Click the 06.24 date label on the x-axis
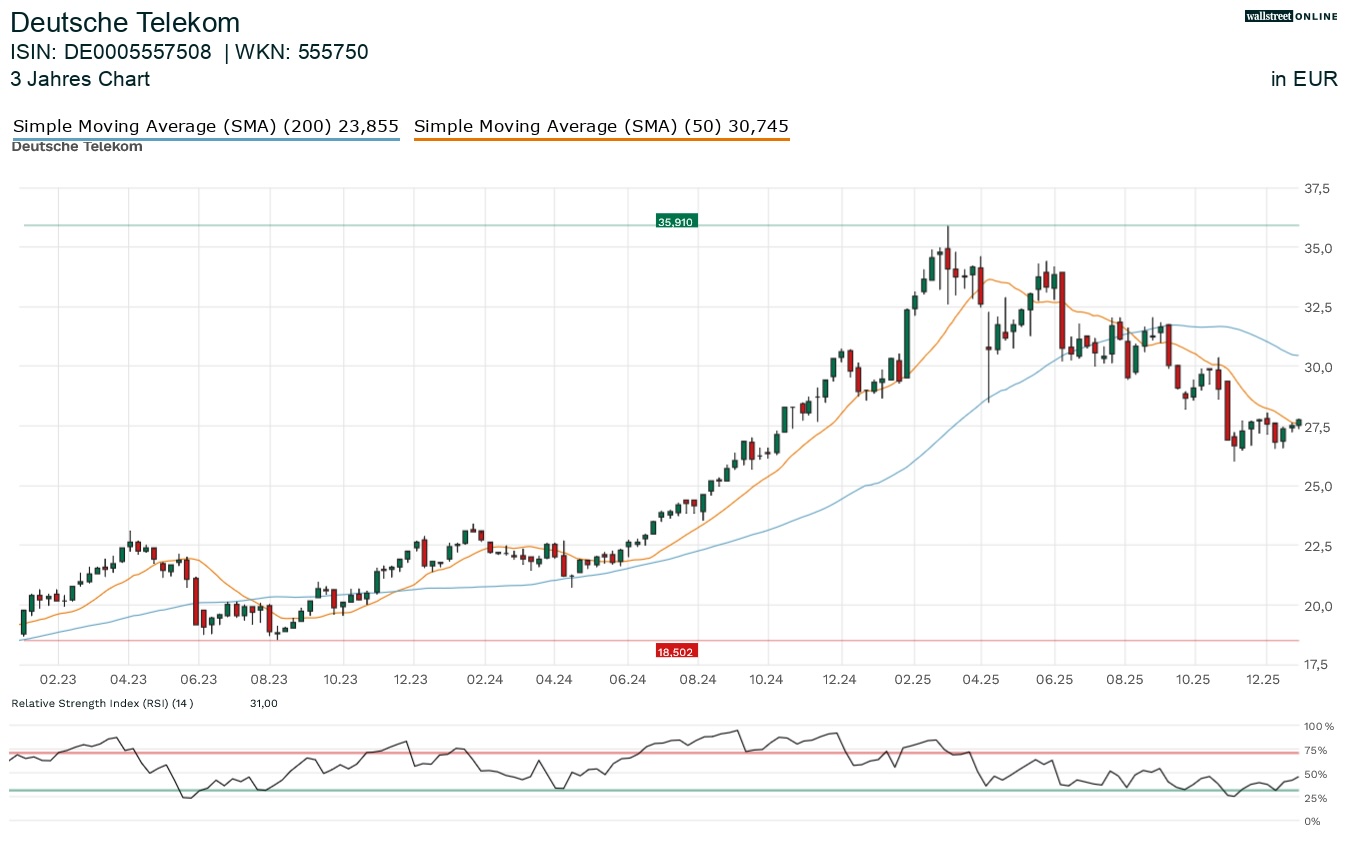 [x=626, y=679]
